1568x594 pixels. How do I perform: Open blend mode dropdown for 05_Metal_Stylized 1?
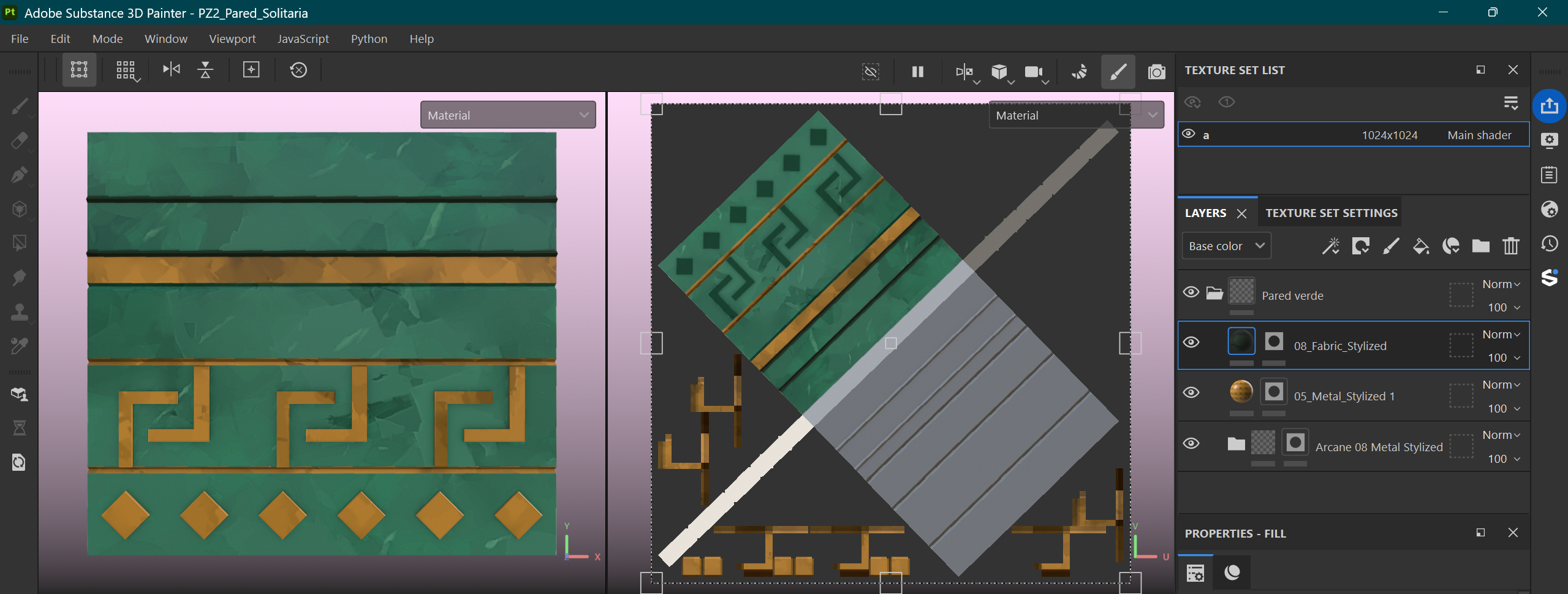click(1501, 385)
